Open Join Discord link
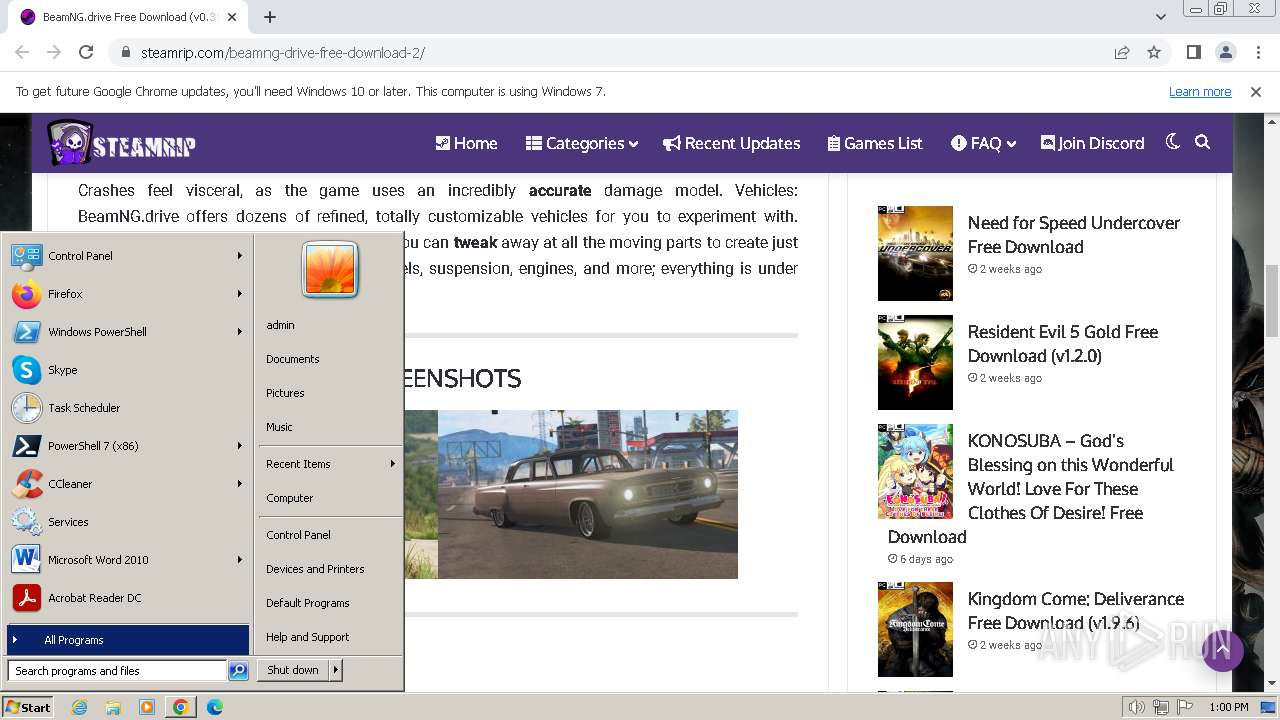The height and width of the screenshot is (720, 1280). coord(1092,143)
